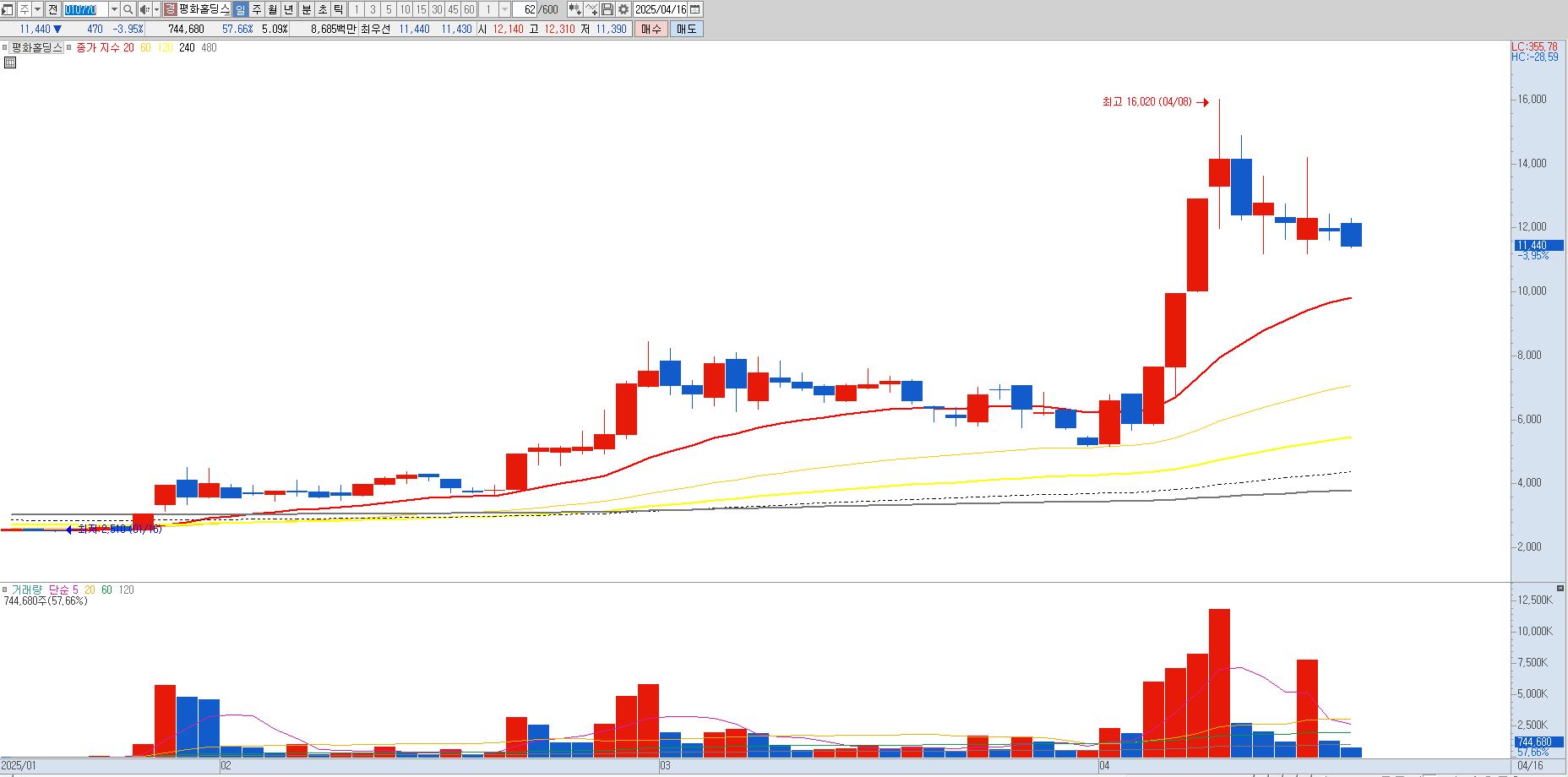Click the small square before the 평화홀딩스 legend

click(x=5, y=48)
